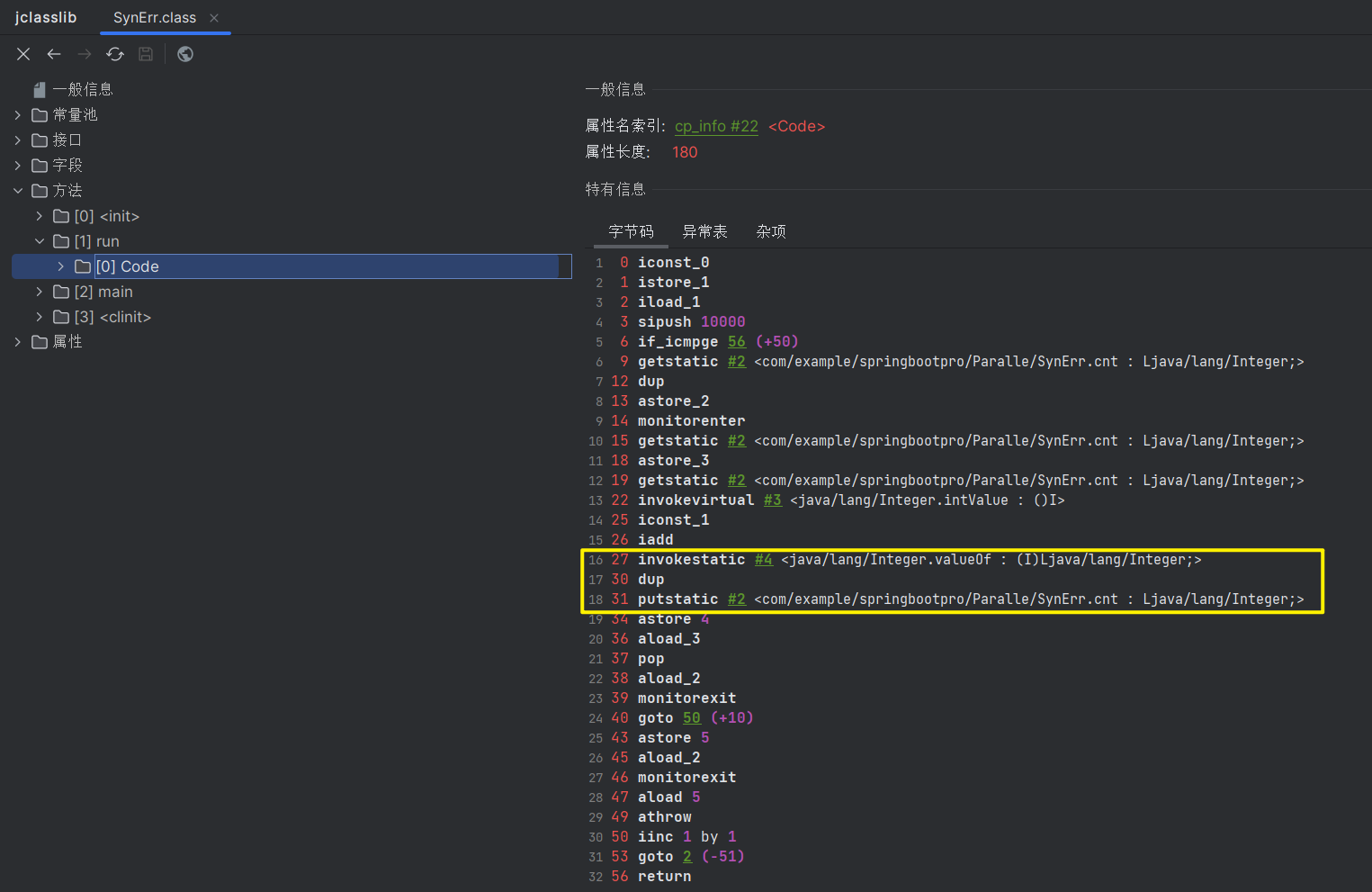Follow the cp_info #22 link
This screenshot has width=1372, height=892.
tap(716, 126)
